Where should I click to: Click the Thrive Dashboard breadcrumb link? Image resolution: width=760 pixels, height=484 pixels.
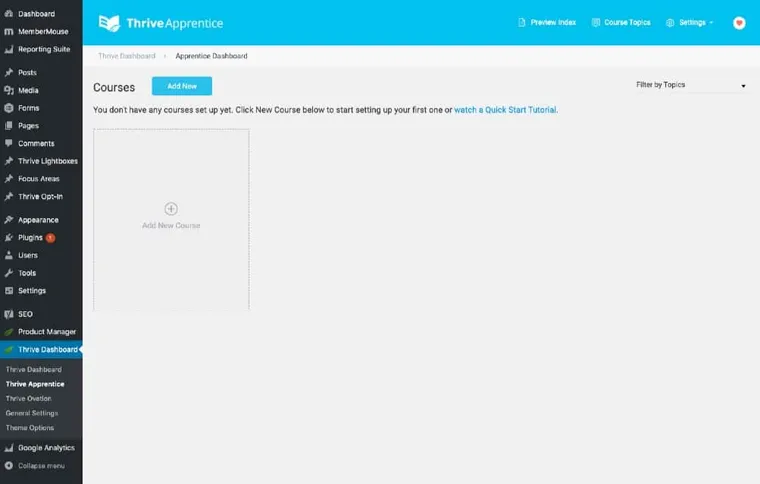pos(127,56)
